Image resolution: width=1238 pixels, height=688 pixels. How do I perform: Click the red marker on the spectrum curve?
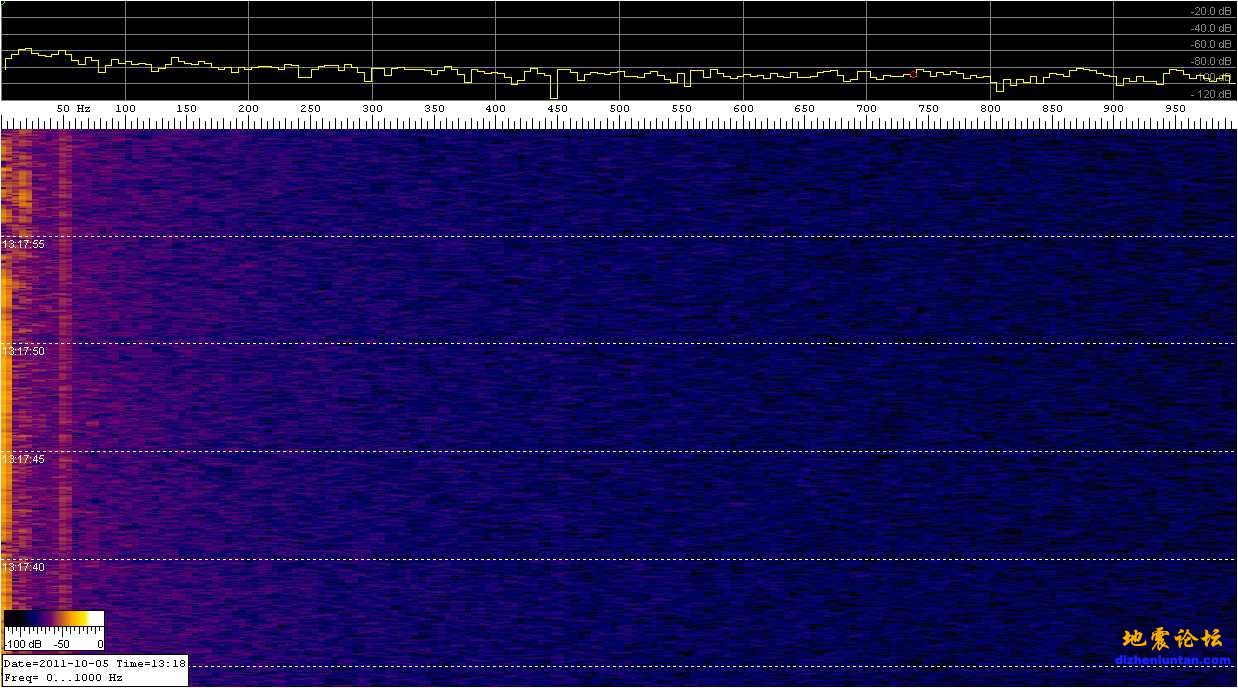(x=913, y=73)
